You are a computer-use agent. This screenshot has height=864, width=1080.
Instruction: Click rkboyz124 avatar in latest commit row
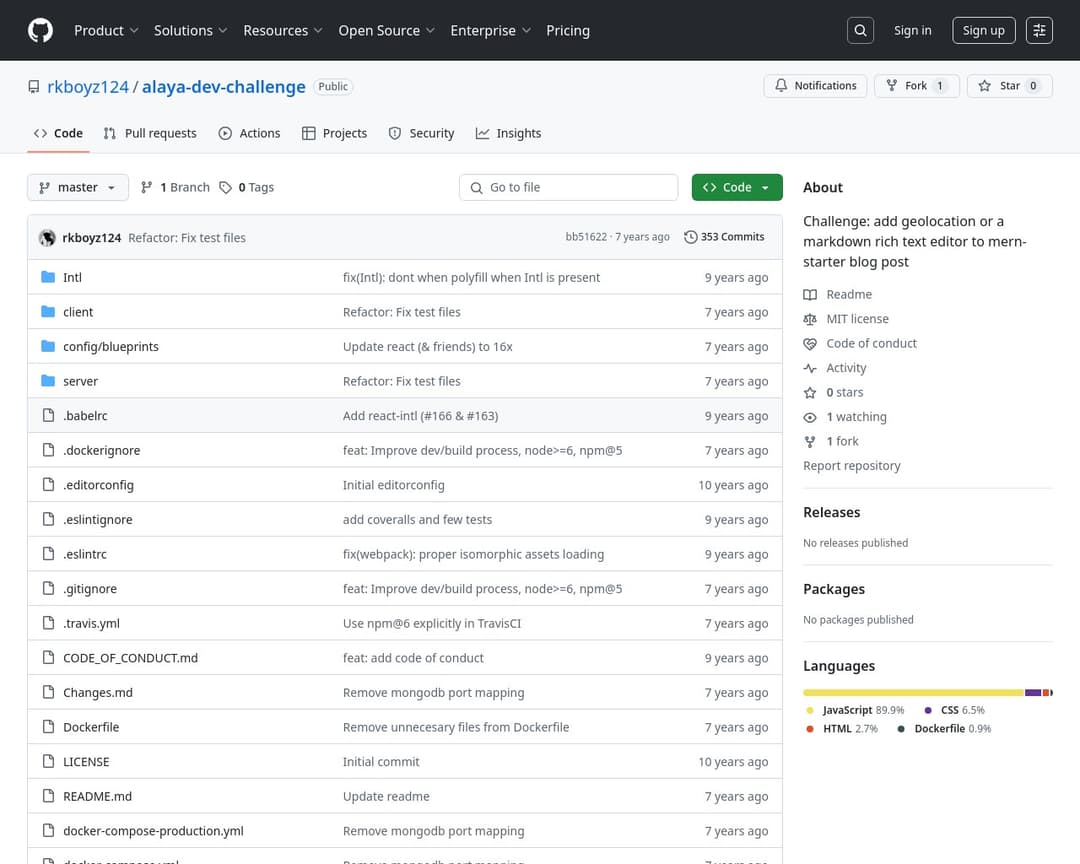coord(48,238)
